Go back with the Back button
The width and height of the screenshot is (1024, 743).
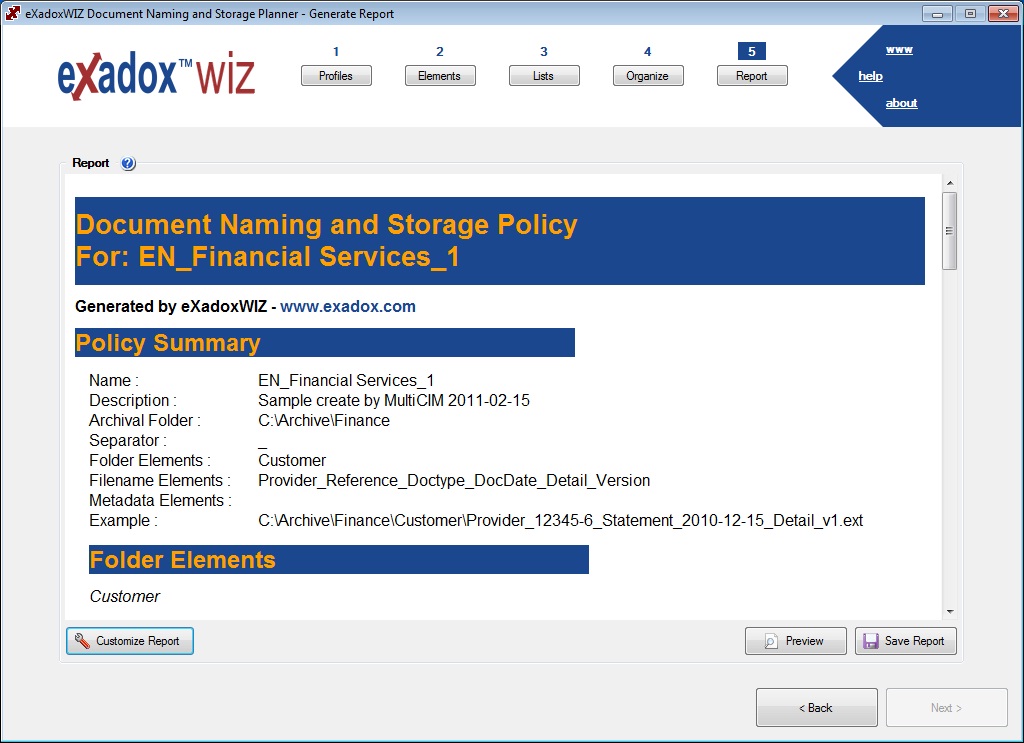coord(816,708)
